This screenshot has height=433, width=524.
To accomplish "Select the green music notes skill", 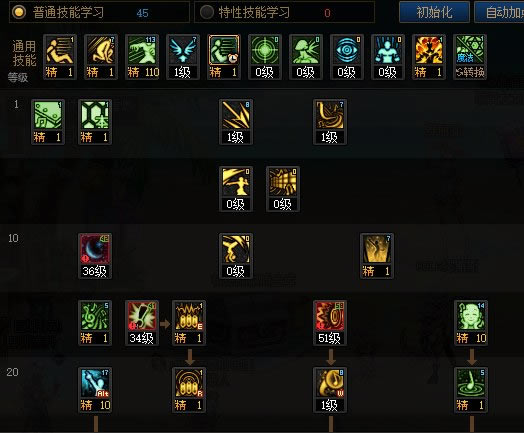I will click(x=95, y=323).
